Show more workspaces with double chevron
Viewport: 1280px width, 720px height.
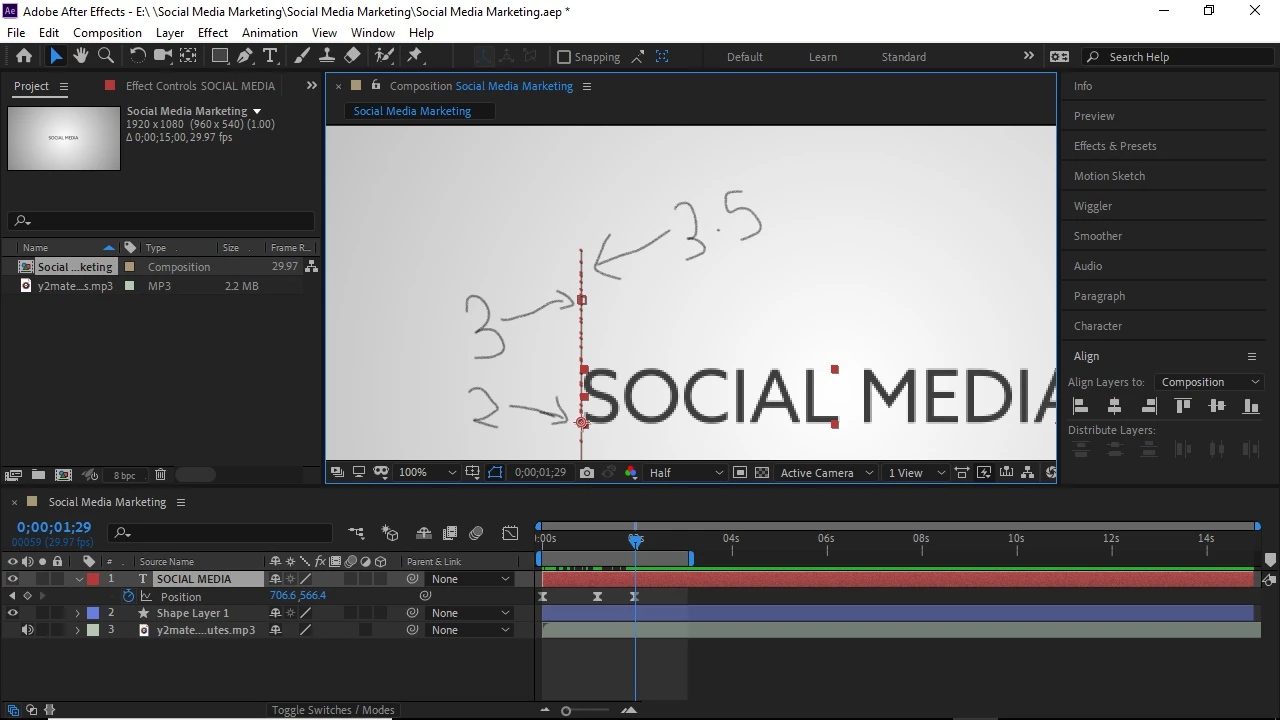(x=1028, y=56)
